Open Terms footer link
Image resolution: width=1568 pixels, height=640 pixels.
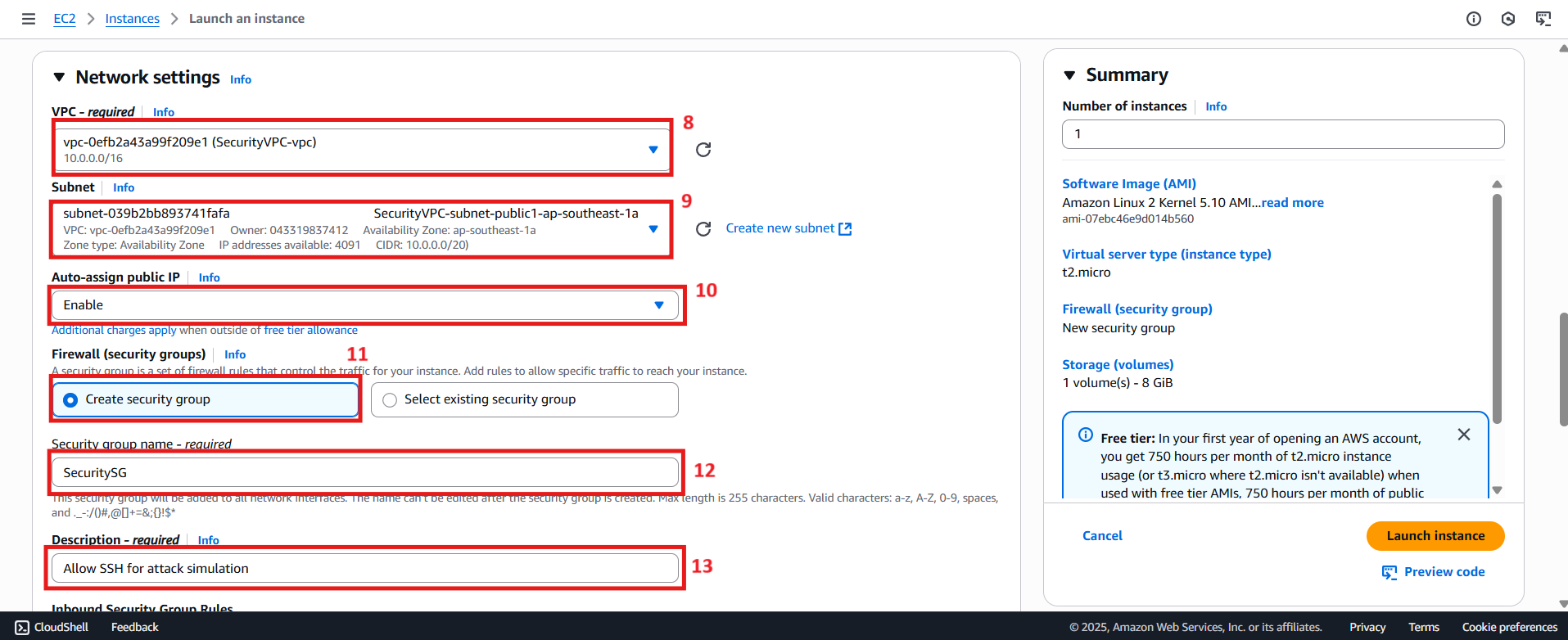(1424, 627)
